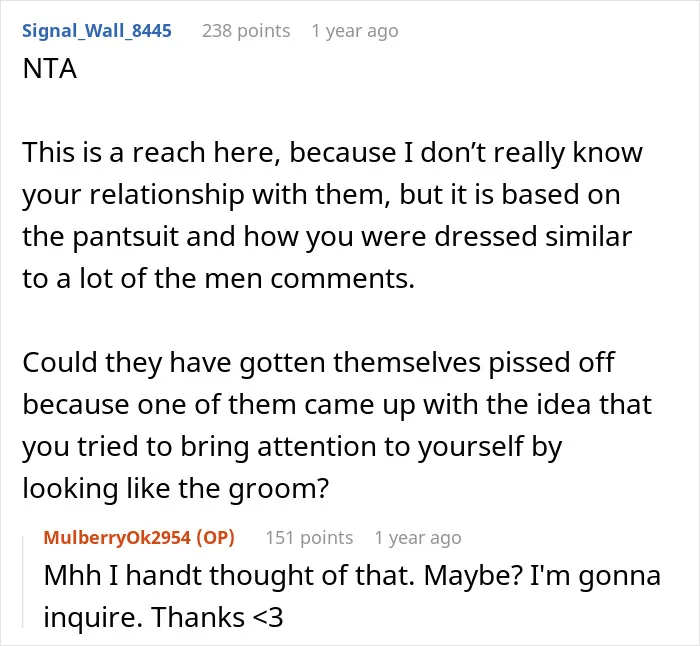Click the phrase 'pissed off'
Image resolution: width=700 pixels, height=646 pixels.
point(552,363)
